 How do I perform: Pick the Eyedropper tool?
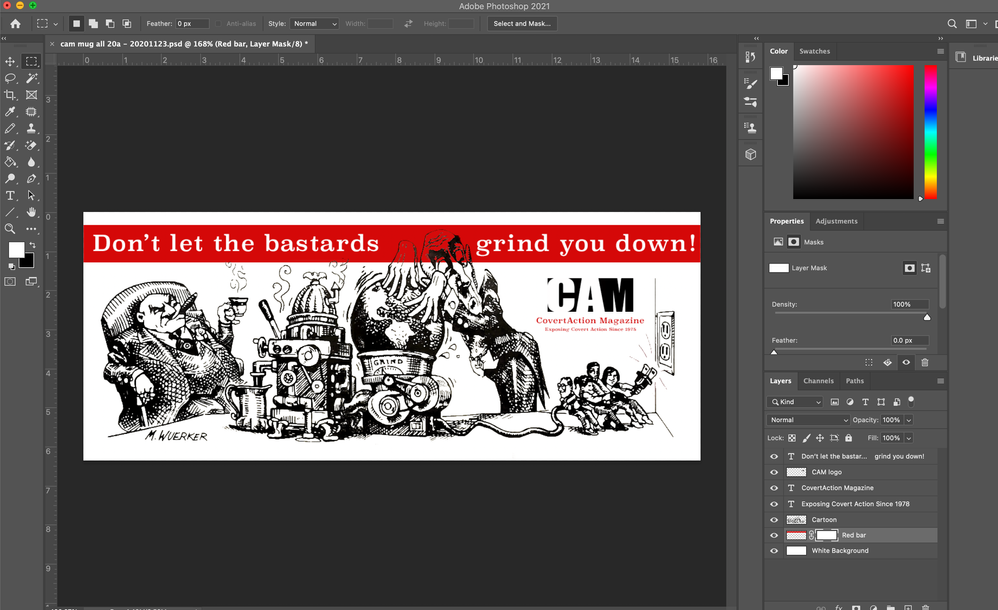pos(10,112)
